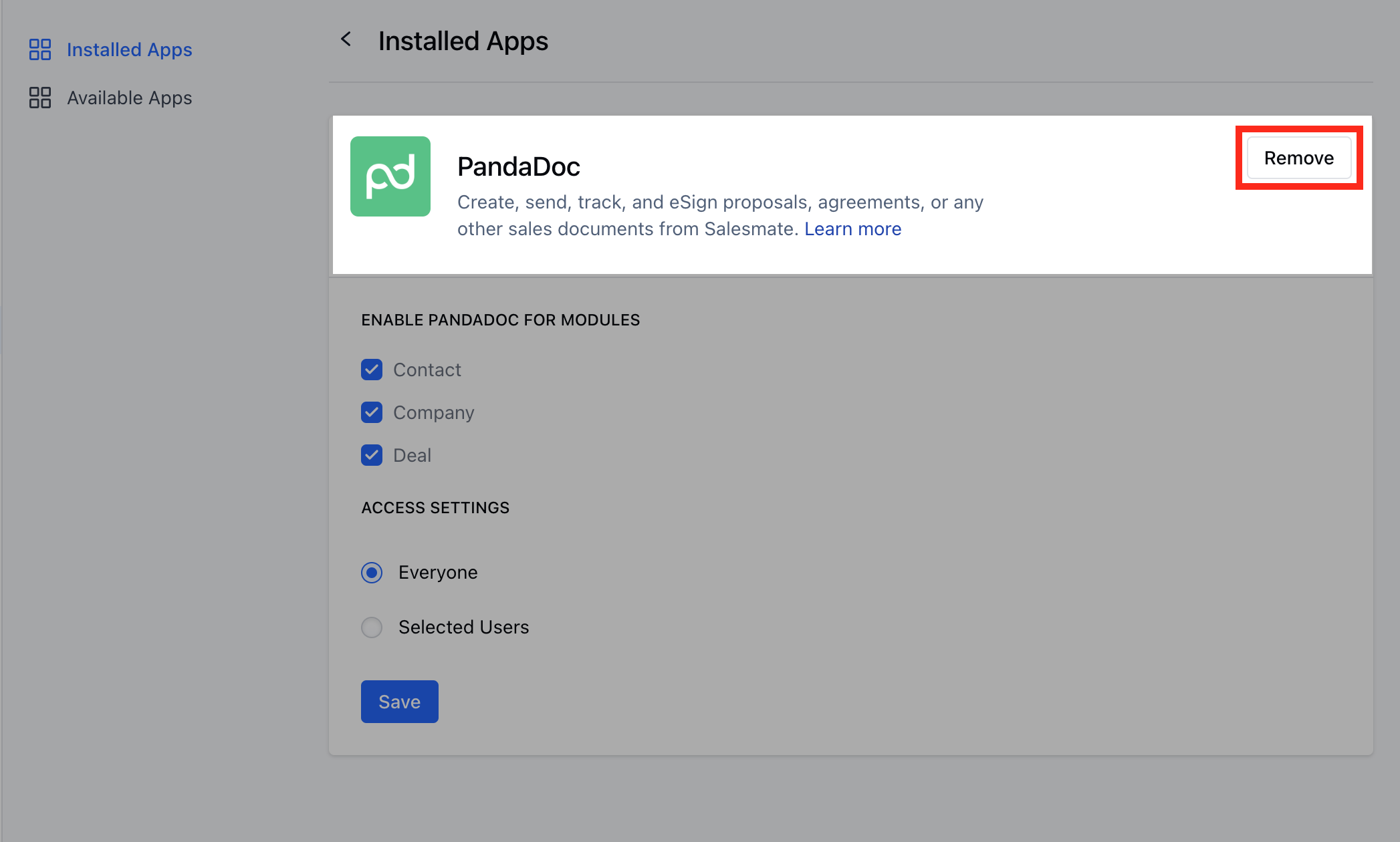
Task: Click the ACCESS SETTINGS heading
Action: pos(435,508)
